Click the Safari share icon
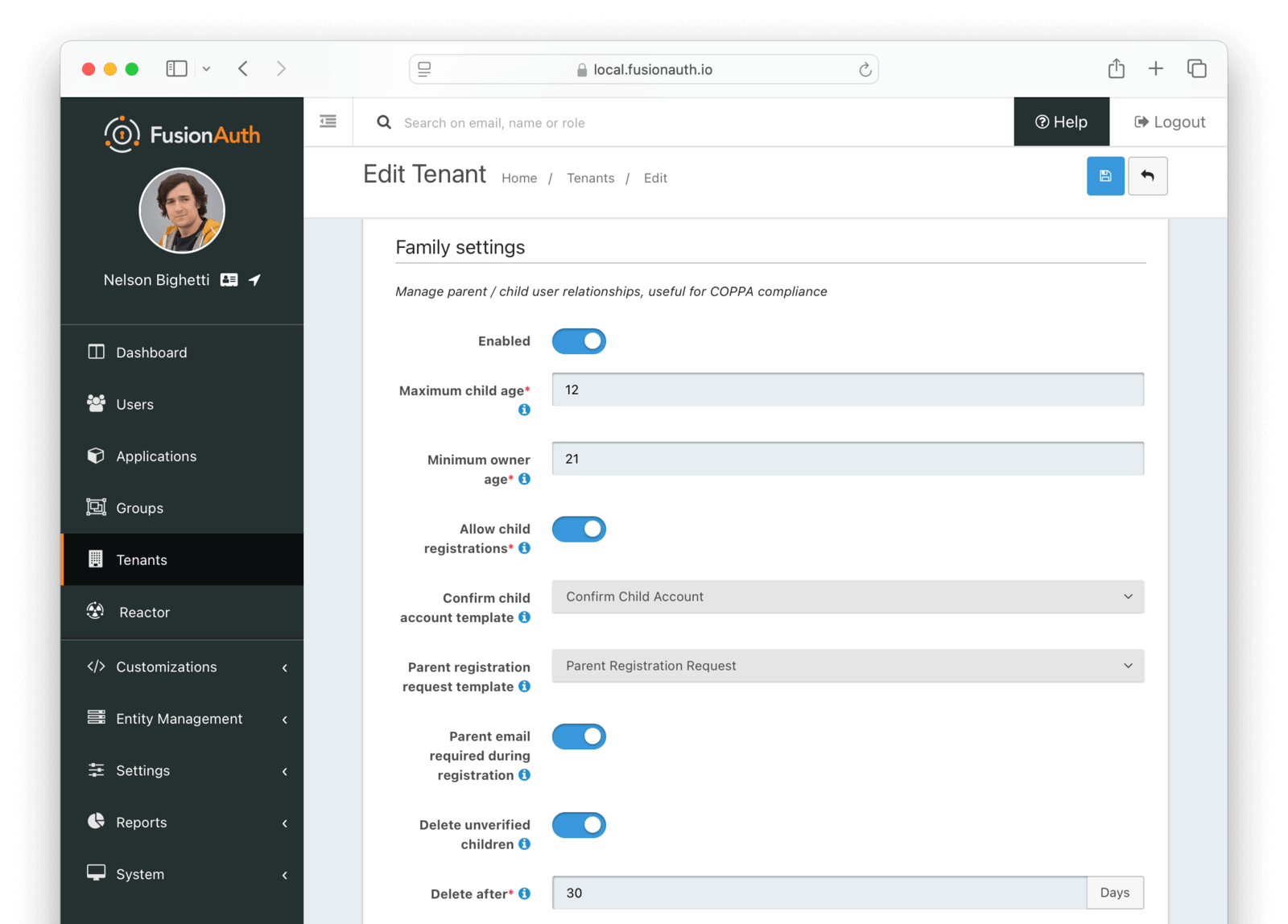This screenshot has width=1288, height=924. 1116,69
